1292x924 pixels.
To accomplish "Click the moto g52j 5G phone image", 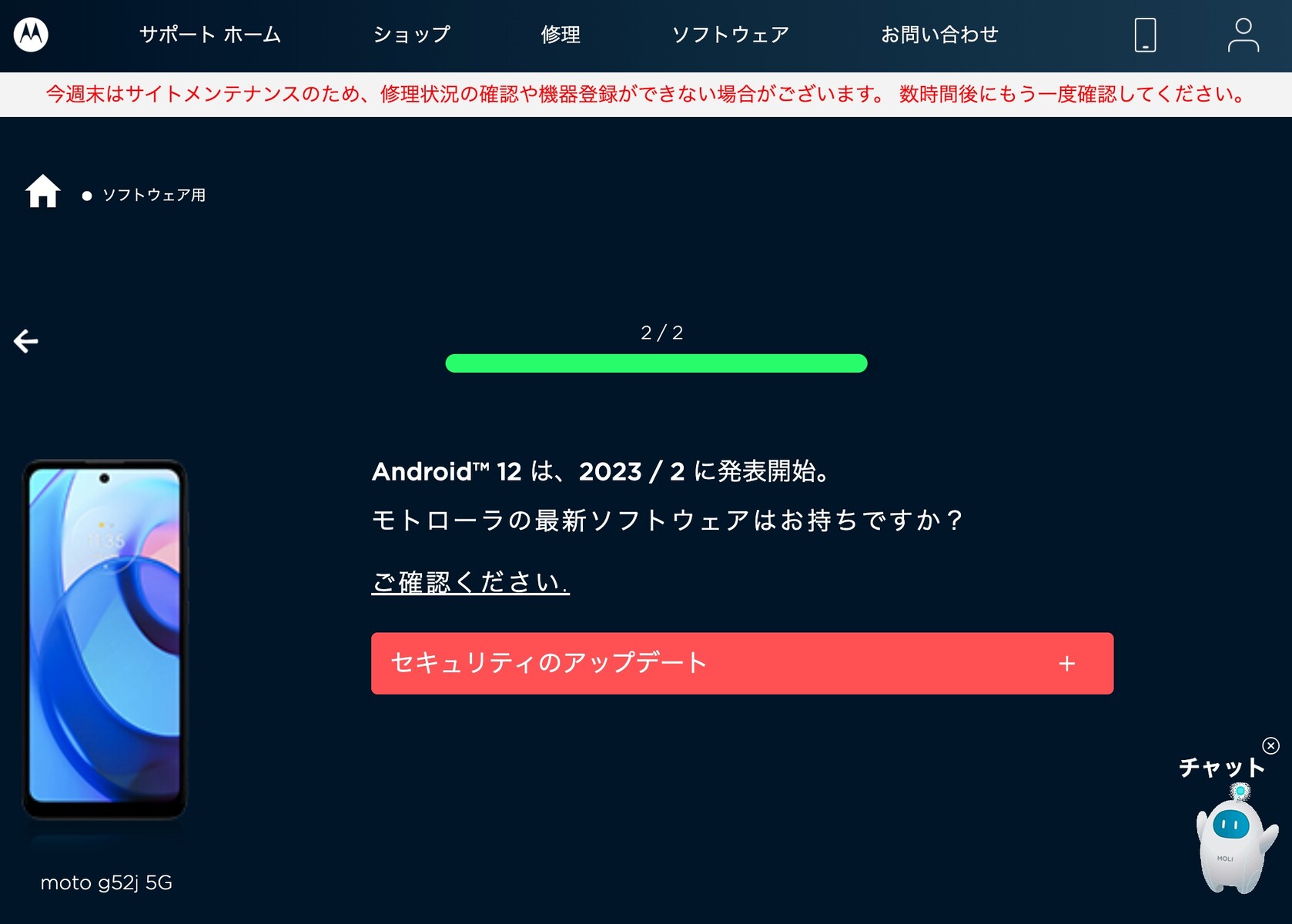I will [x=105, y=640].
